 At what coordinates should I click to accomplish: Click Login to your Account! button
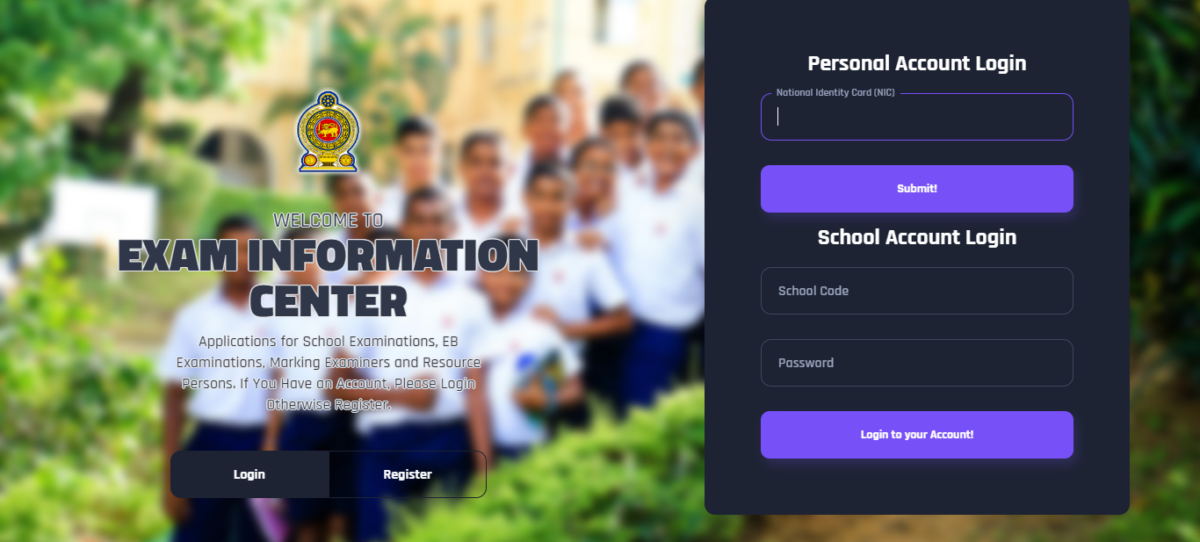[917, 435]
